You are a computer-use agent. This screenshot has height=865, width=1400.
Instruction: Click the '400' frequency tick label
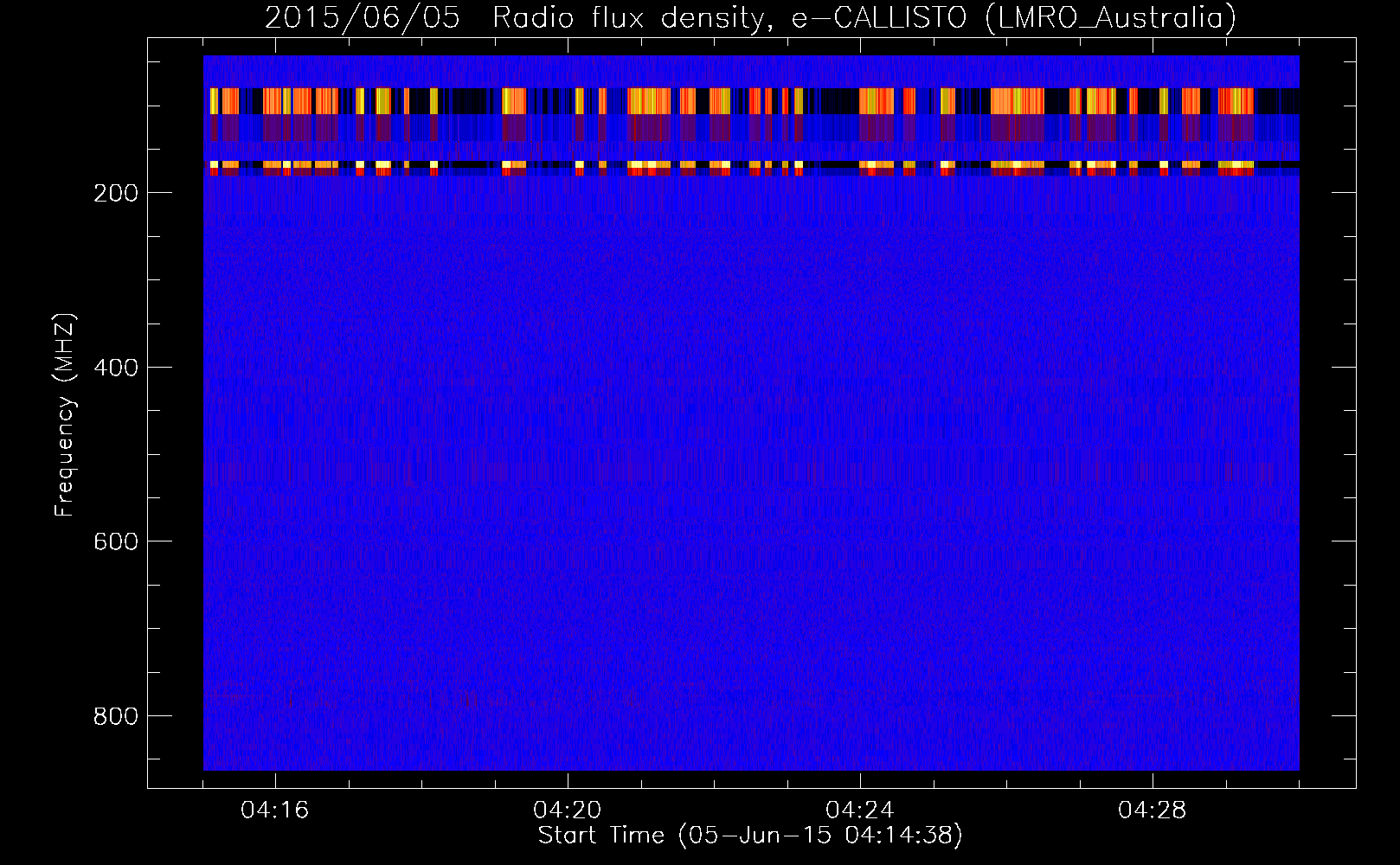click(x=115, y=368)
